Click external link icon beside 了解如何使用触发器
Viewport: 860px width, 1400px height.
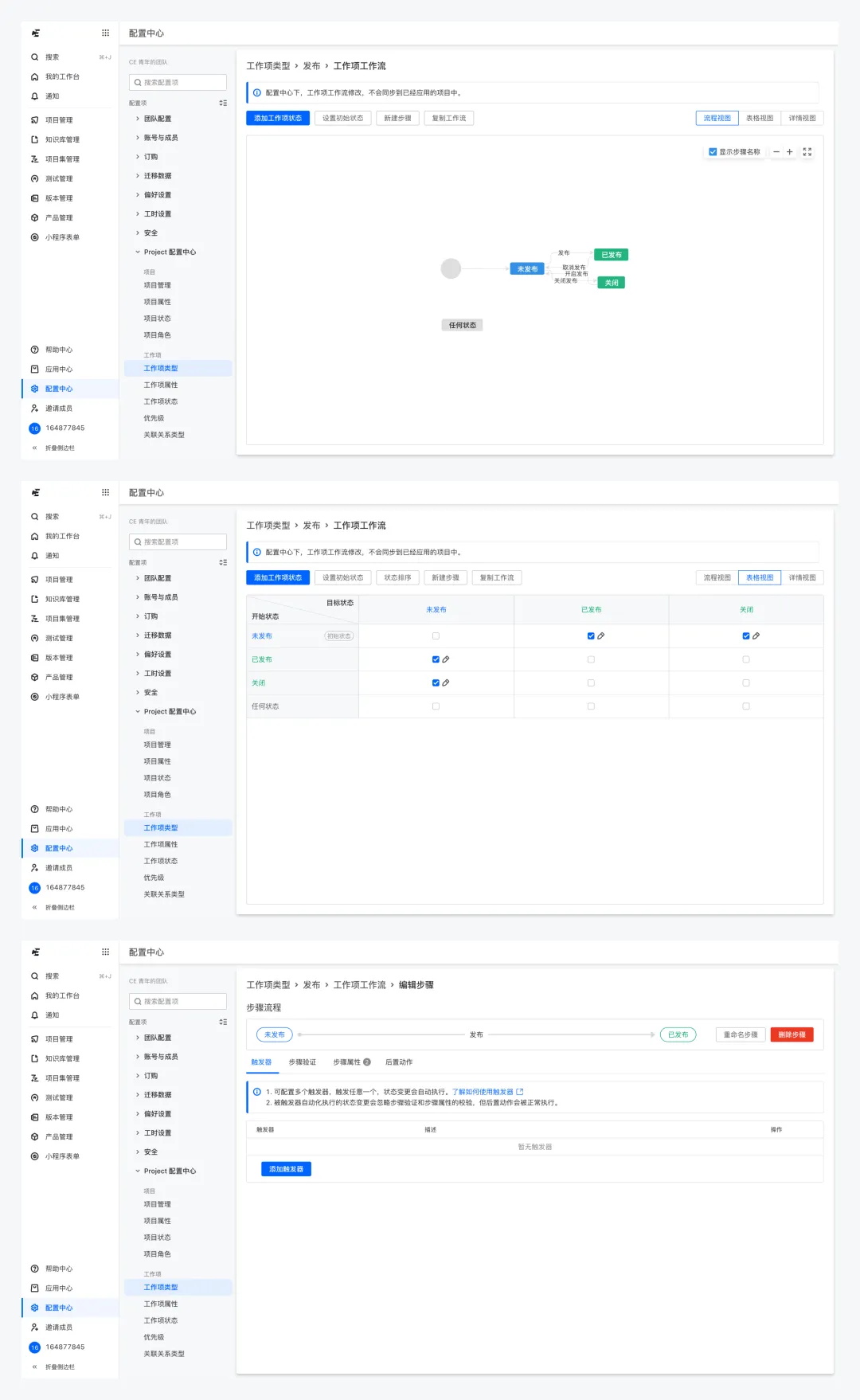pyautogui.click(x=520, y=1092)
